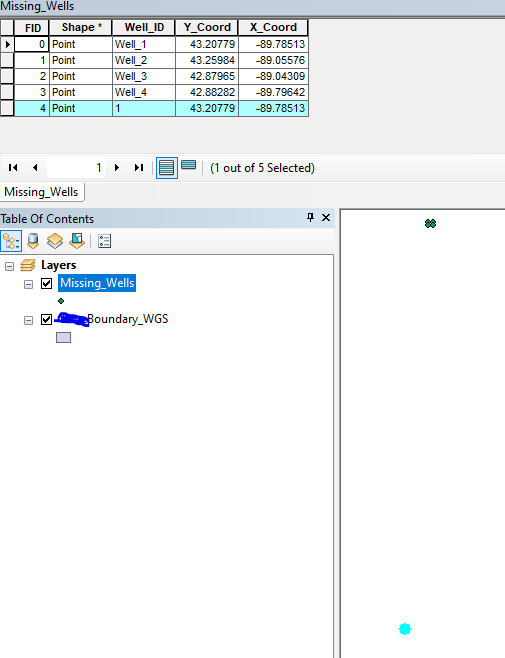
Task: List layers by visibility
Action: (x=55, y=241)
